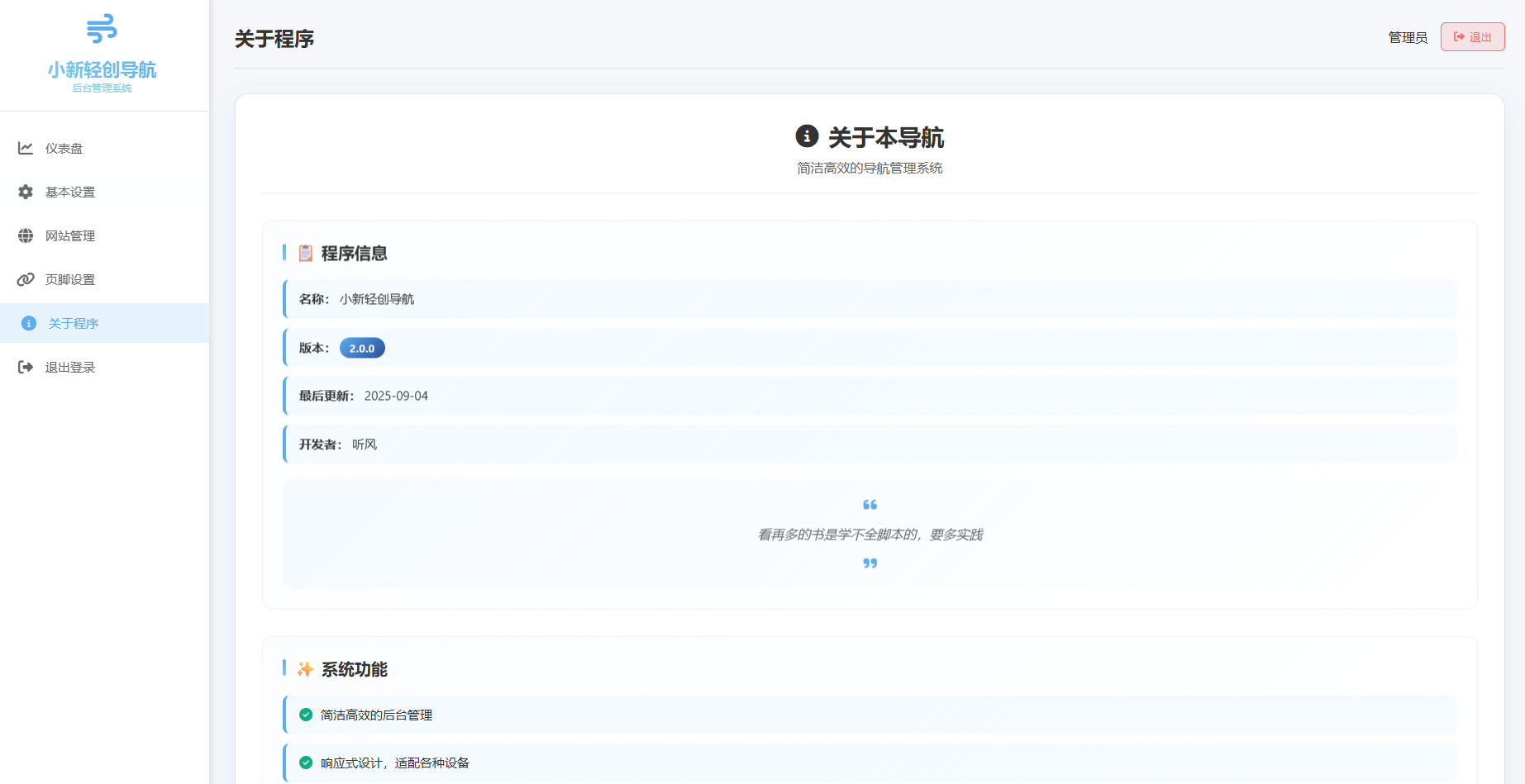Click the website management globe icon
This screenshot has height=784, width=1525.
tap(26, 235)
